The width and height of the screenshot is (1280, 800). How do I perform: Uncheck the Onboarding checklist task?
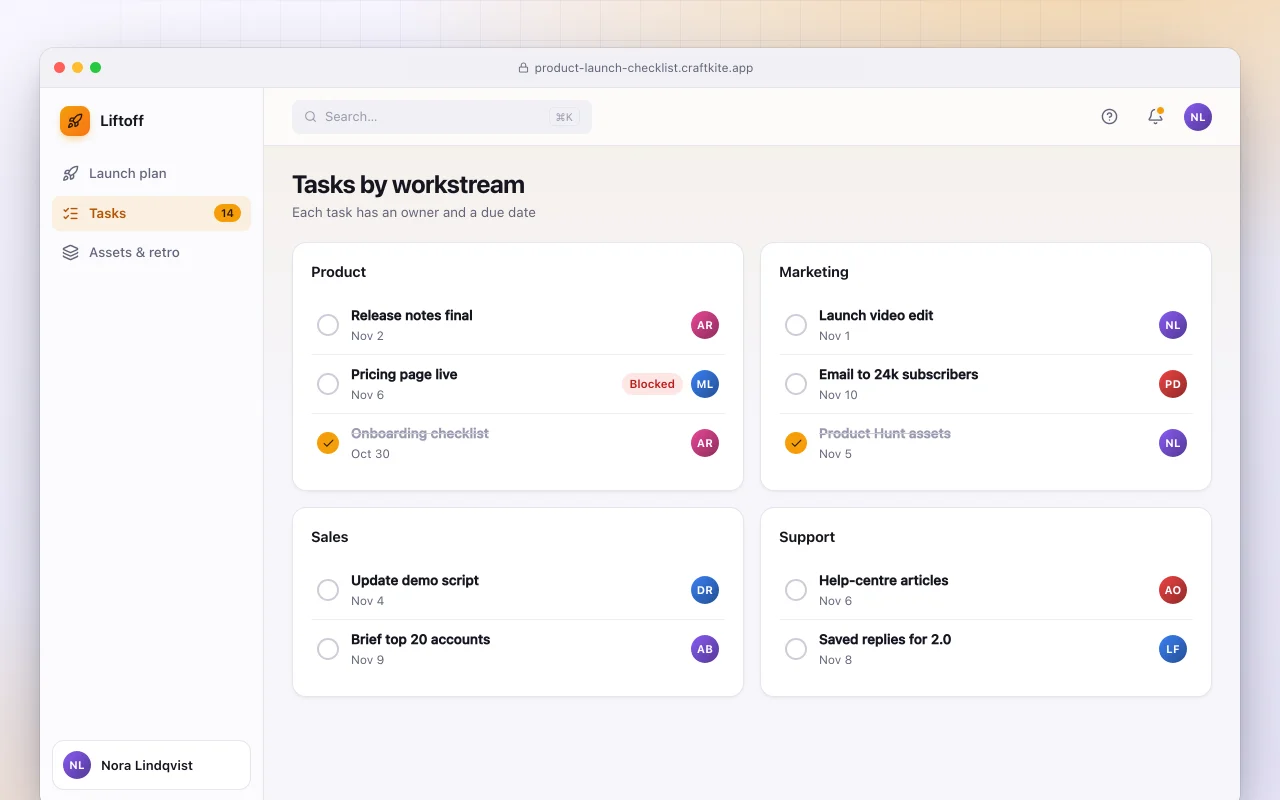point(328,443)
